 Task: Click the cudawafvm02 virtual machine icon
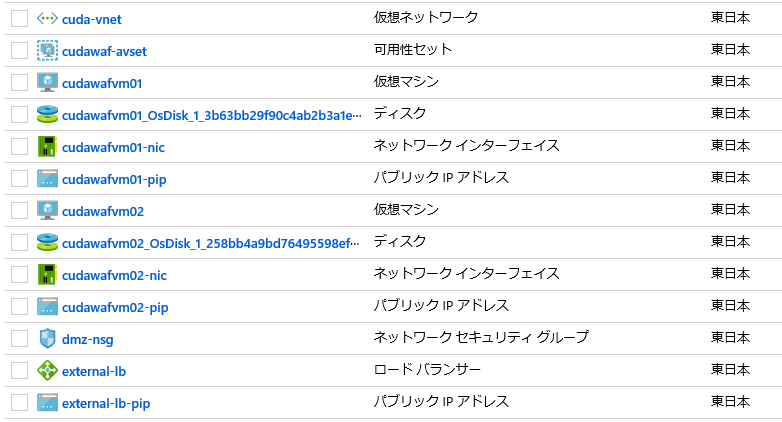(x=47, y=210)
